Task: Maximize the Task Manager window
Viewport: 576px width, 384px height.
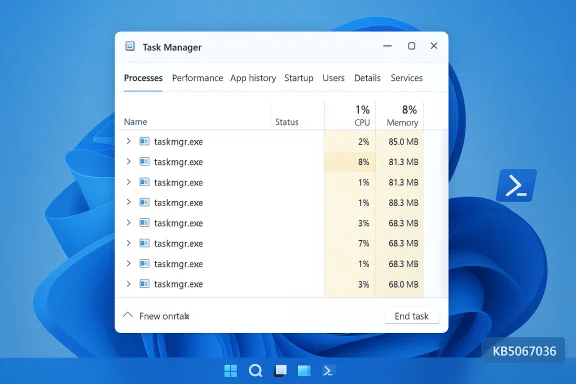Action: pos(411,46)
